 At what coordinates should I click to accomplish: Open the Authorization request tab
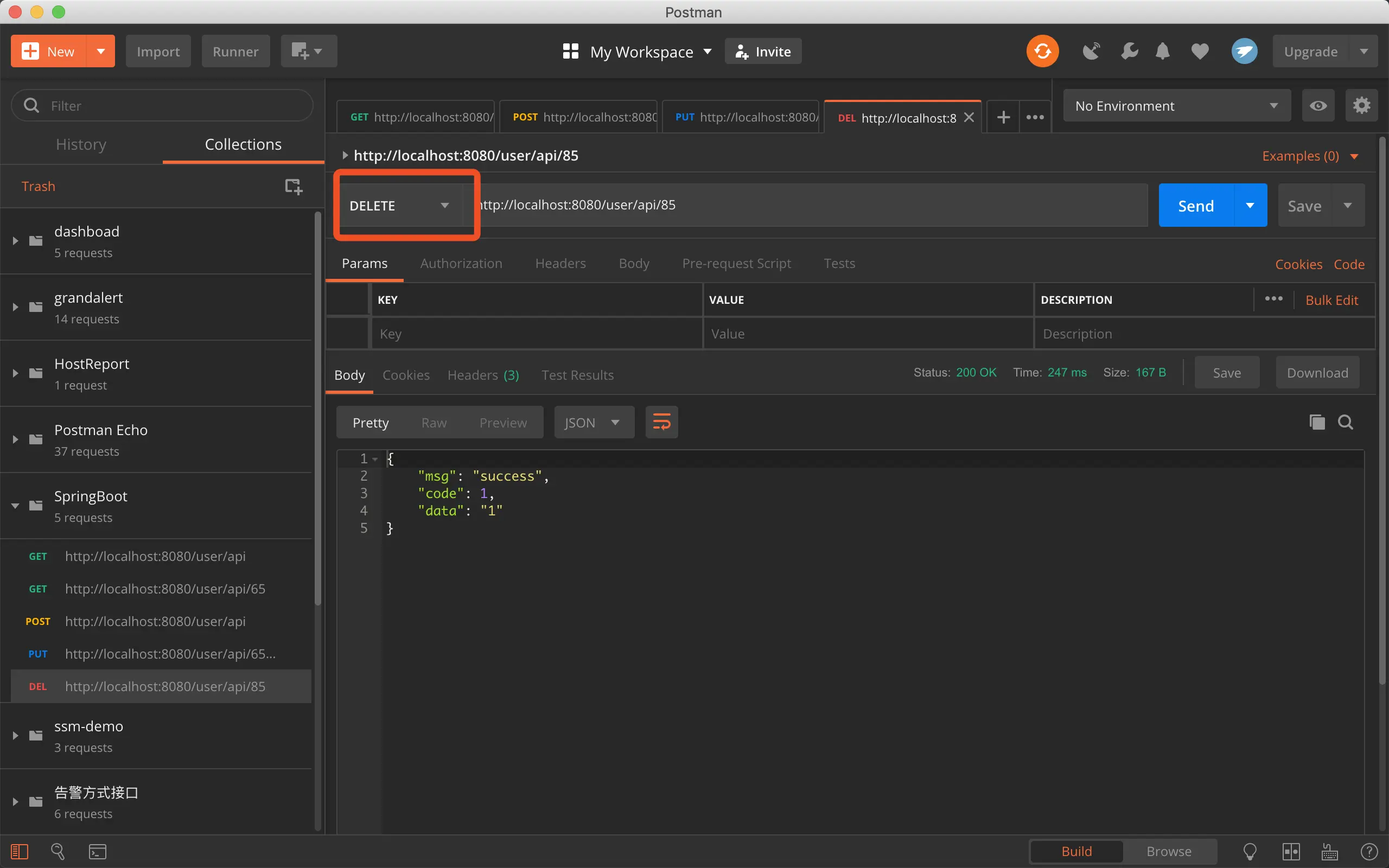click(461, 264)
